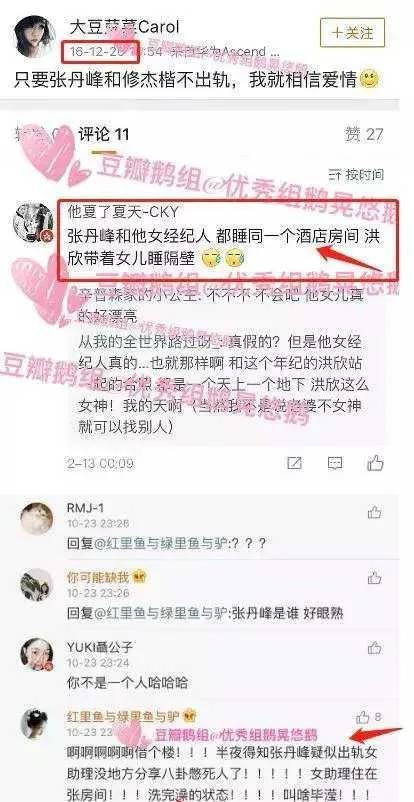Like the comment dated 2-13 00:09
414x802 pixels.
[x=375, y=463]
